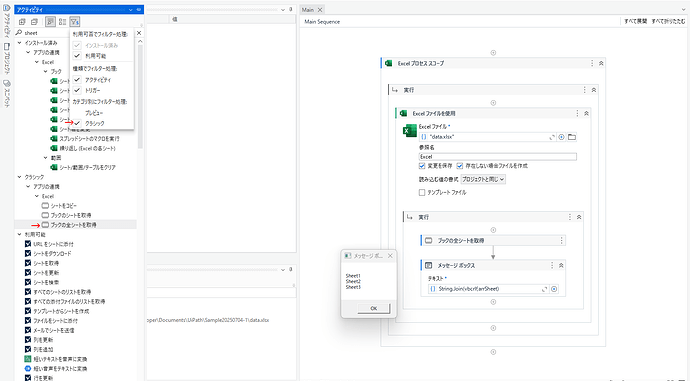Open the プロジェクトと同じ format dropdown
Image resolution: width=690 pixels, height=381 pixels.
pos(483,179)
